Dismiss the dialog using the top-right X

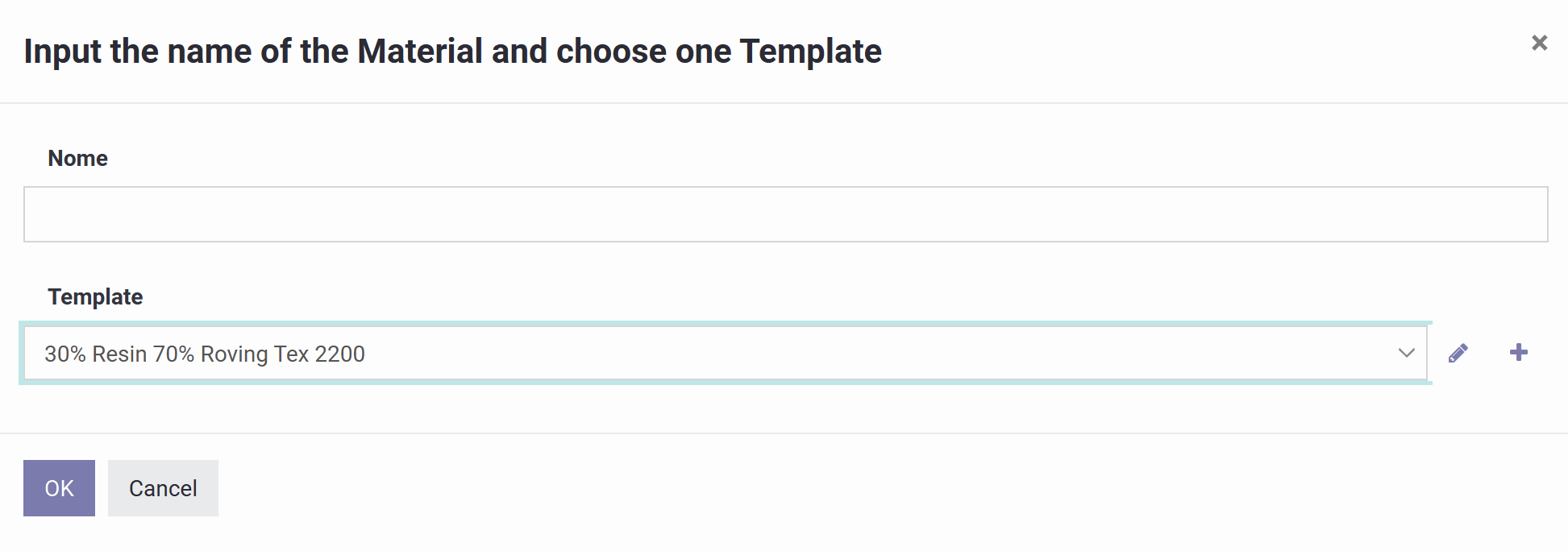(x=1539, y=43)
